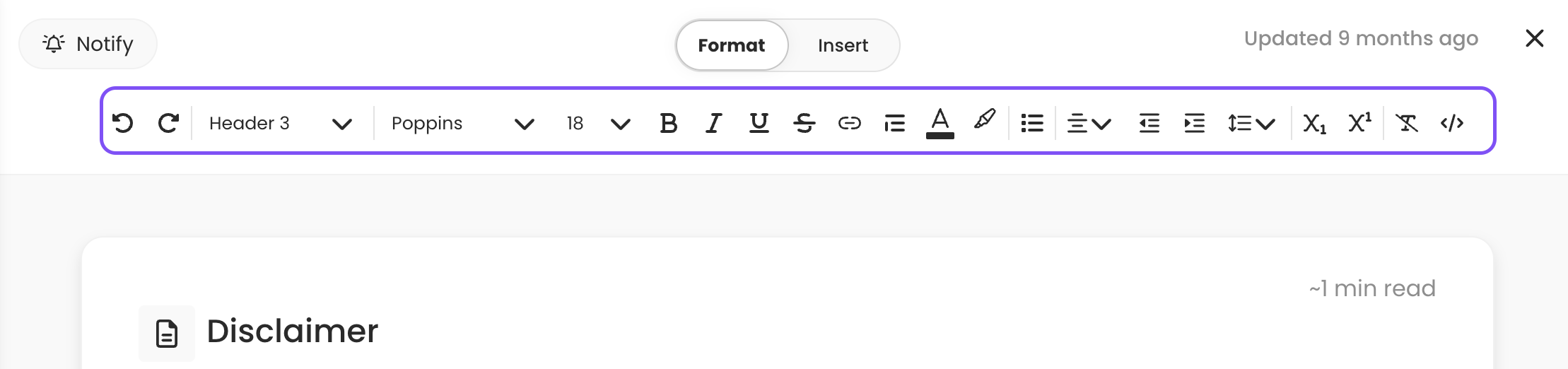Increase paragraph indent

1195,123
